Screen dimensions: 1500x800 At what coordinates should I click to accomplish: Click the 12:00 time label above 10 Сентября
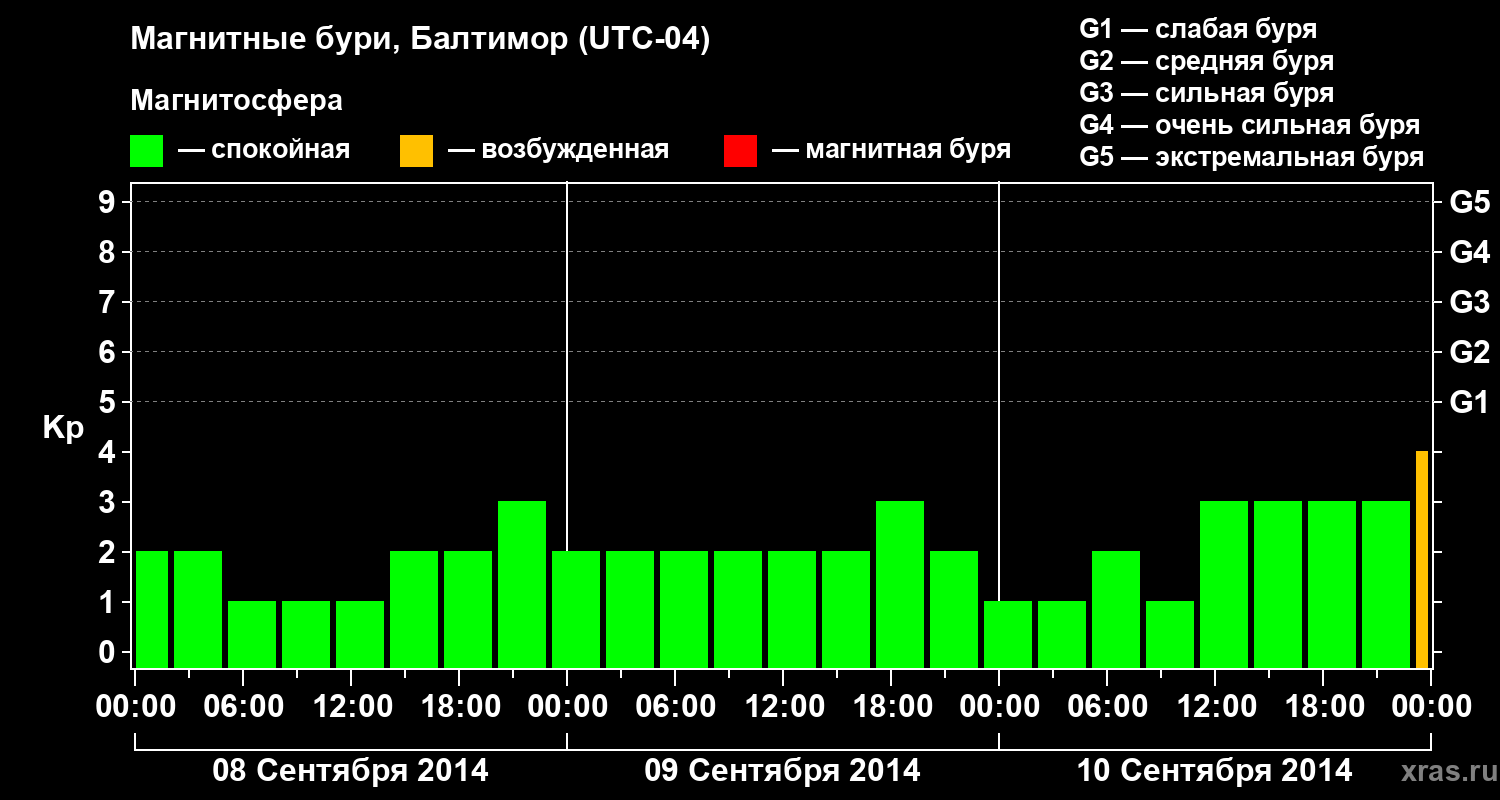click(1215, 706)
